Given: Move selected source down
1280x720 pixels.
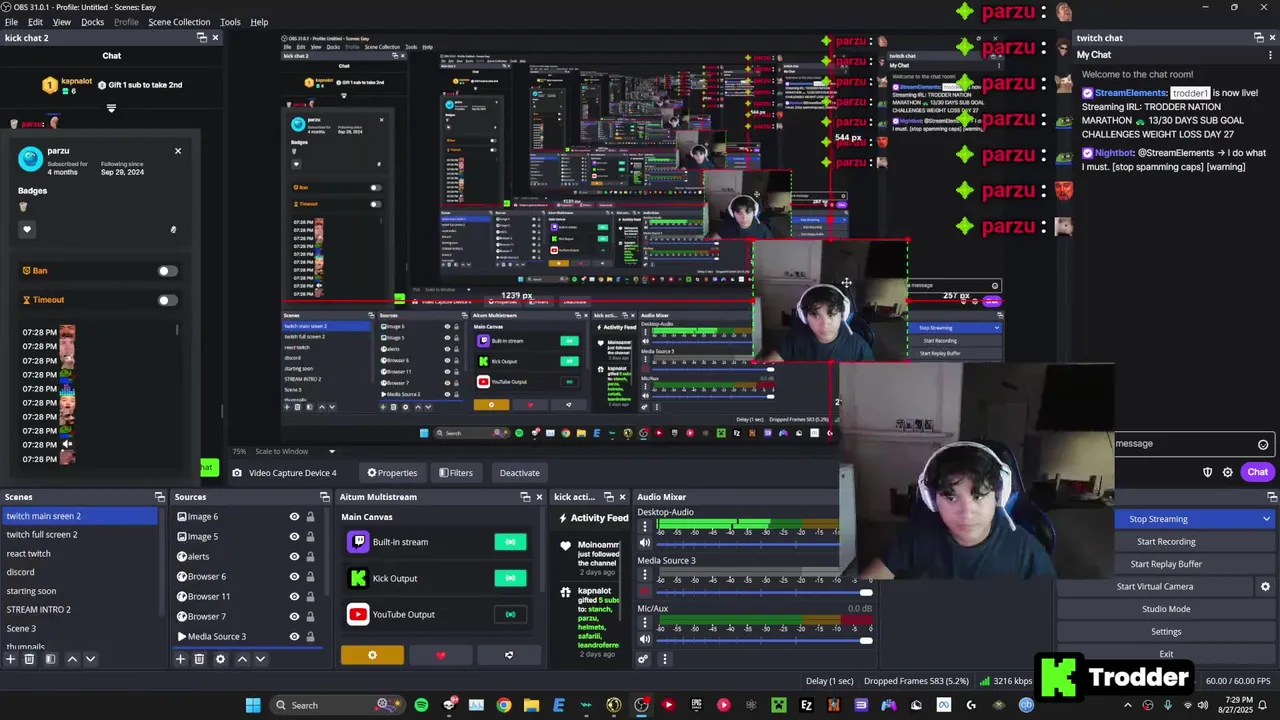Looking at the screenshot, I should coord(260,659).
